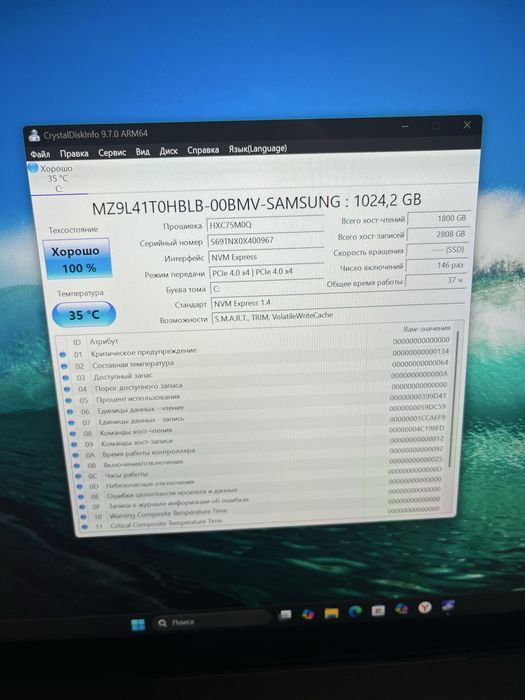This screenshot has width=525, height=700.
Task: Close the CrystalDiskInfo window
Action: pyautogui.click(x=467, y=125)
